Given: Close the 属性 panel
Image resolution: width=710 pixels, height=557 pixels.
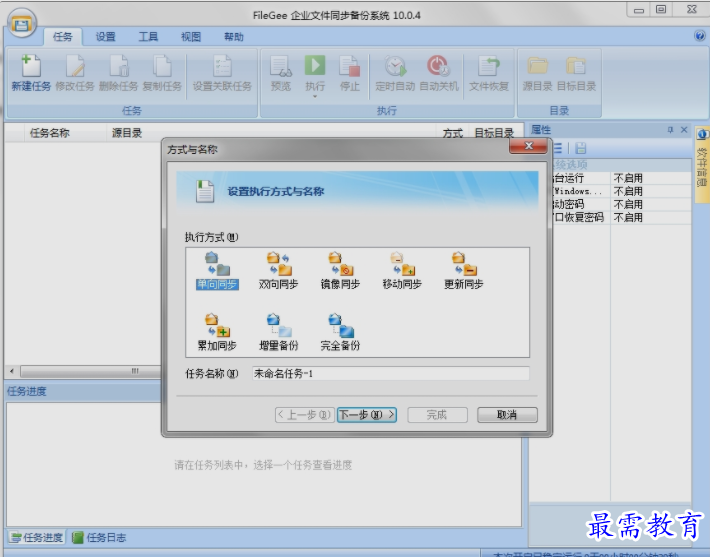Looking at the screenshot, I should pyautogui.click(x=684, y=130).
